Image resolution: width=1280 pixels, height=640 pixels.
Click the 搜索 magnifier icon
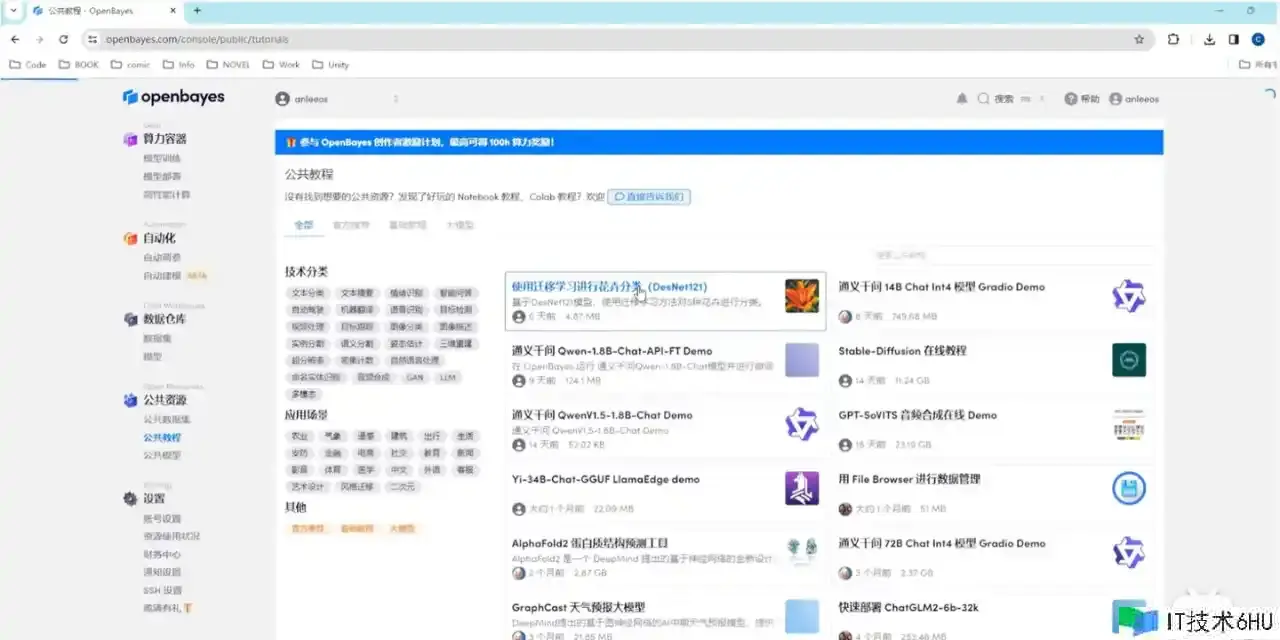coord(983,99)
